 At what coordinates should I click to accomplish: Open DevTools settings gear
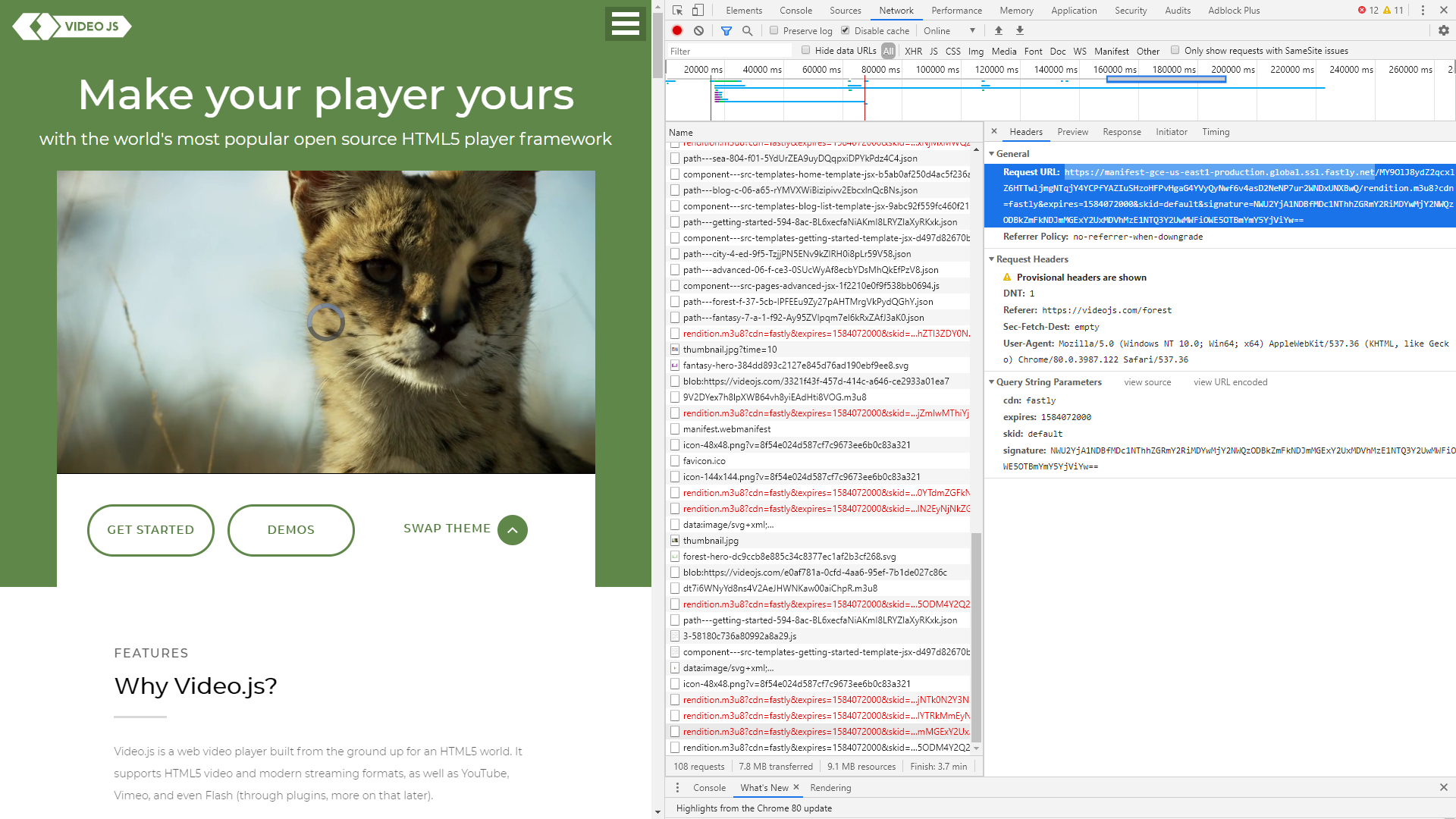(x=1443, y=31)
